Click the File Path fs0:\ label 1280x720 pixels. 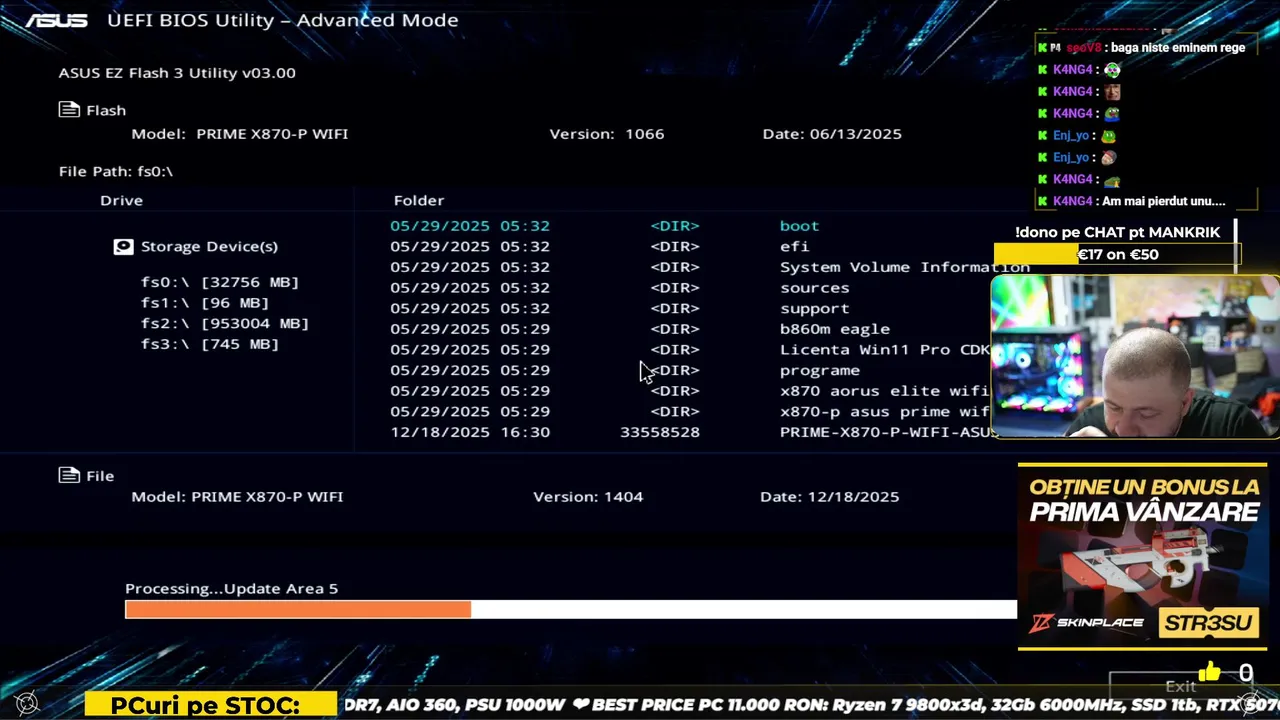point(116,171)
